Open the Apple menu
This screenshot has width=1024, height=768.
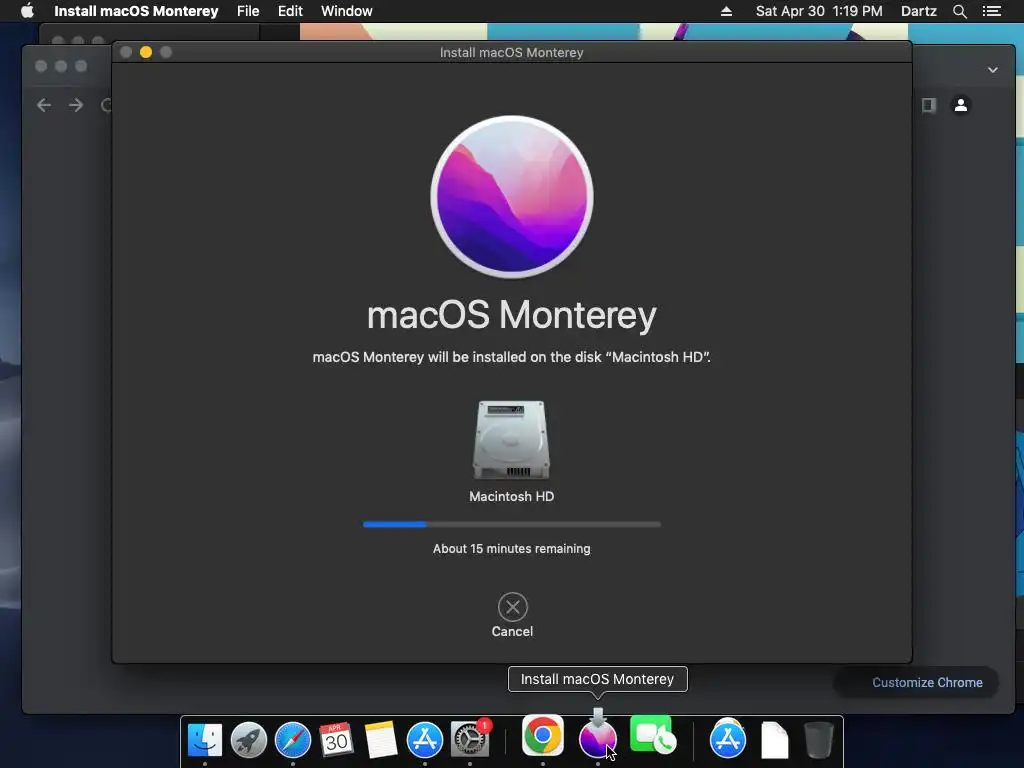[27, 11]
